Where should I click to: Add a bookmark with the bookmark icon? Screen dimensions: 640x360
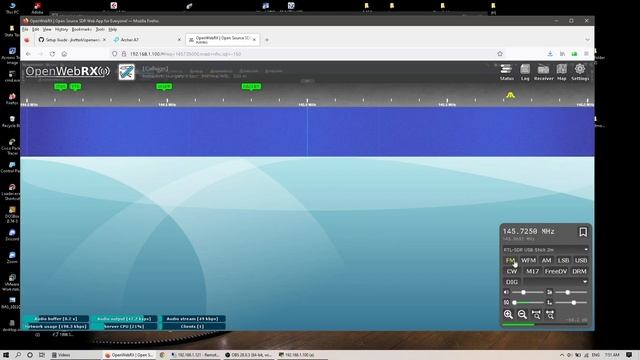[x=583, y=232]
